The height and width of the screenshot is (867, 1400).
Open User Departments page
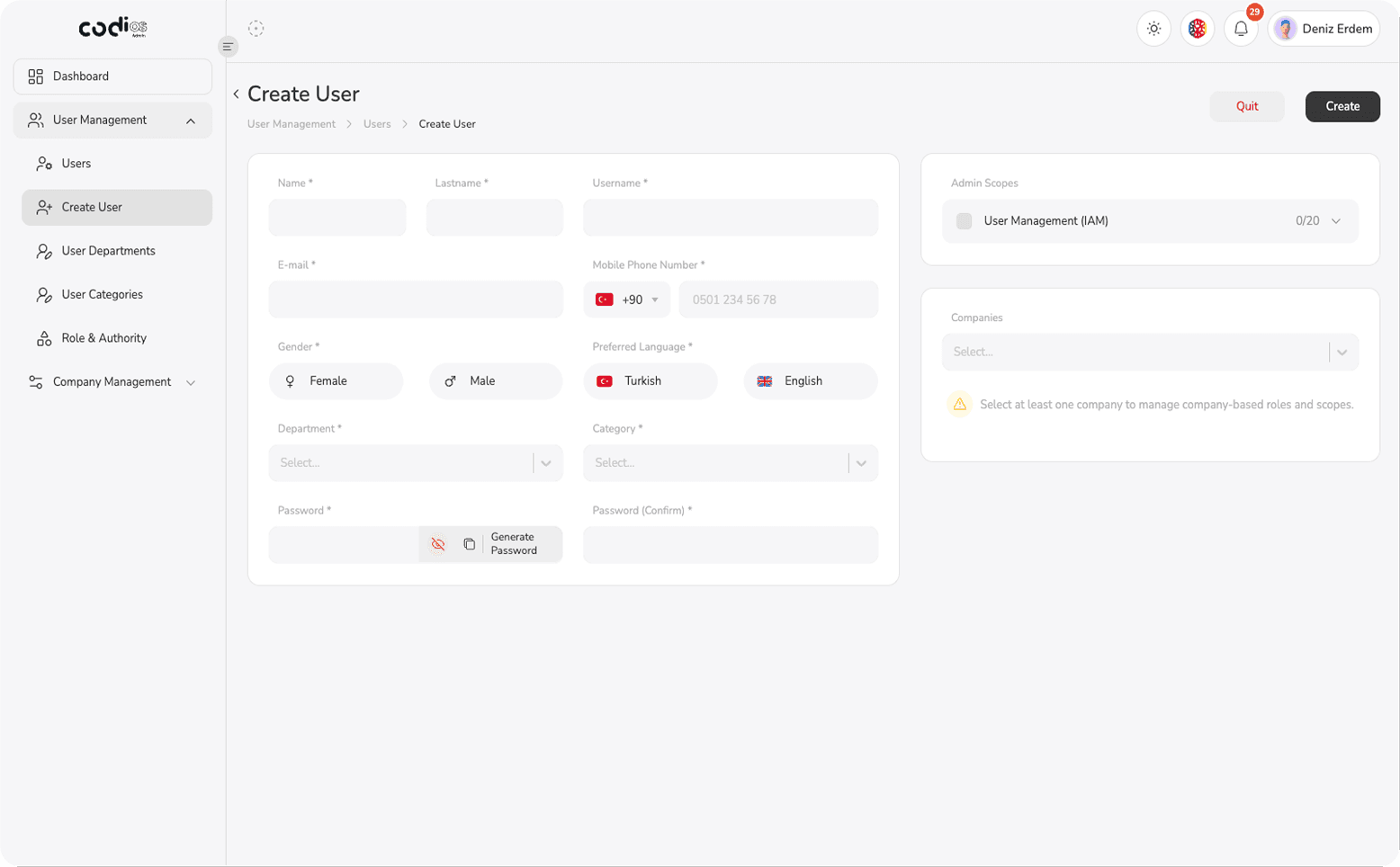pyautogui.click(x=117, y=251)
